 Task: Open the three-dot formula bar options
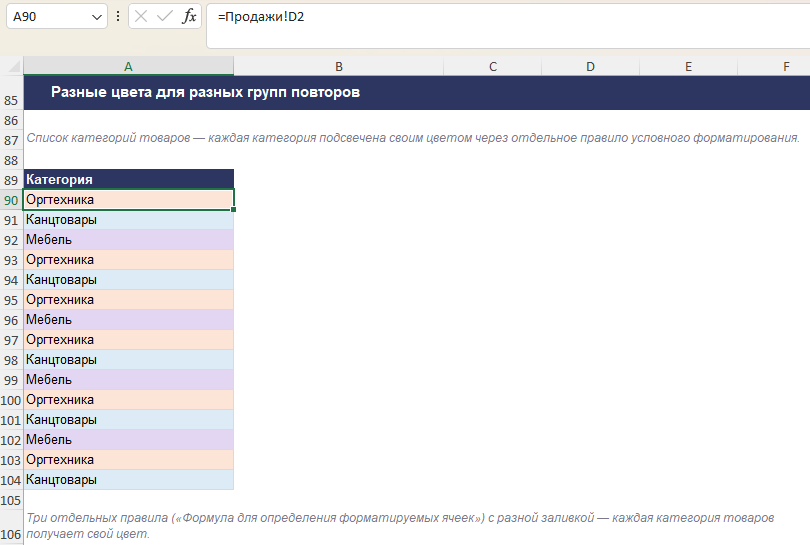point(118,17)
